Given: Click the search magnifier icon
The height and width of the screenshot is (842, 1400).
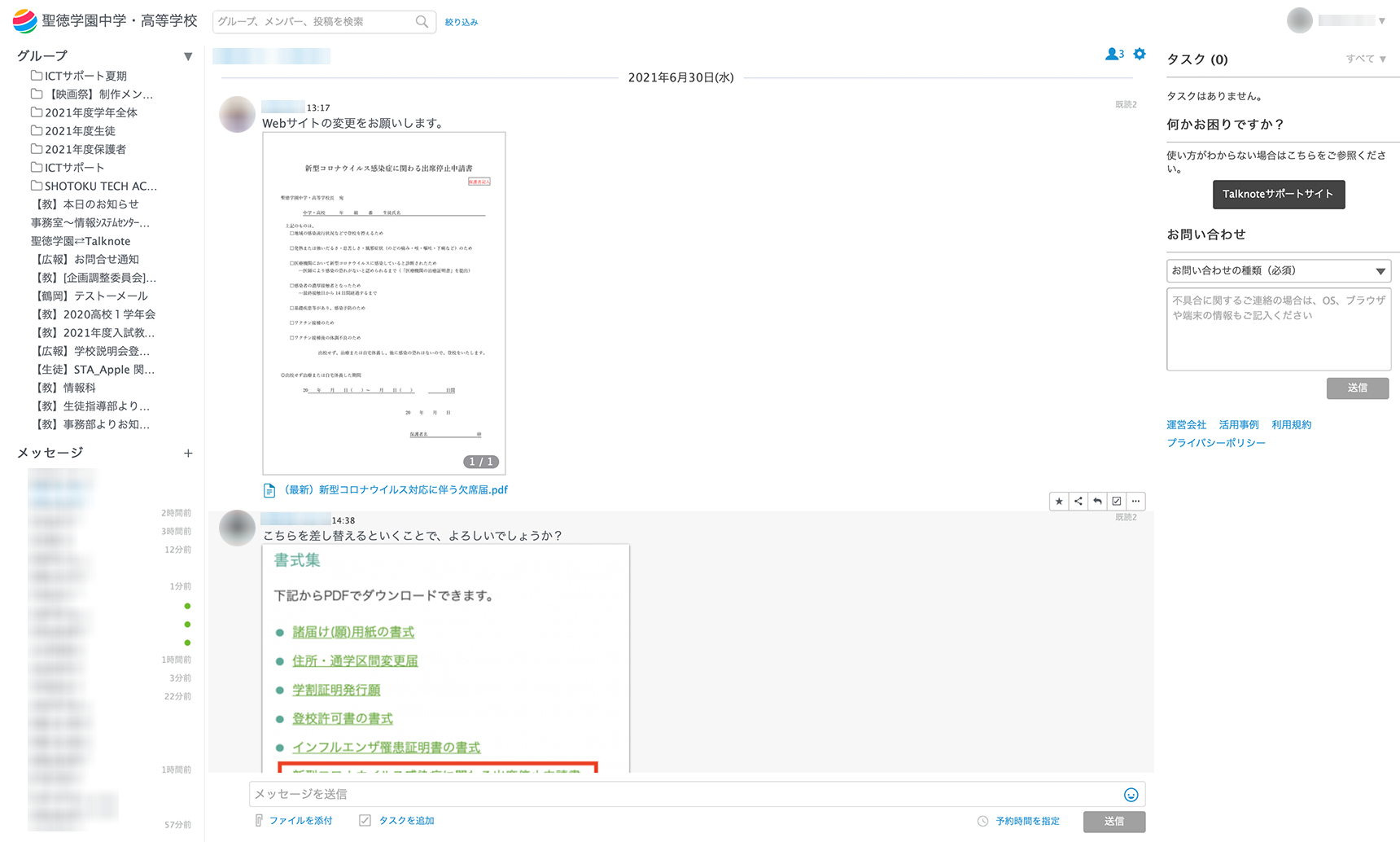Looking at the screenshot, I should tap(422, 22).
